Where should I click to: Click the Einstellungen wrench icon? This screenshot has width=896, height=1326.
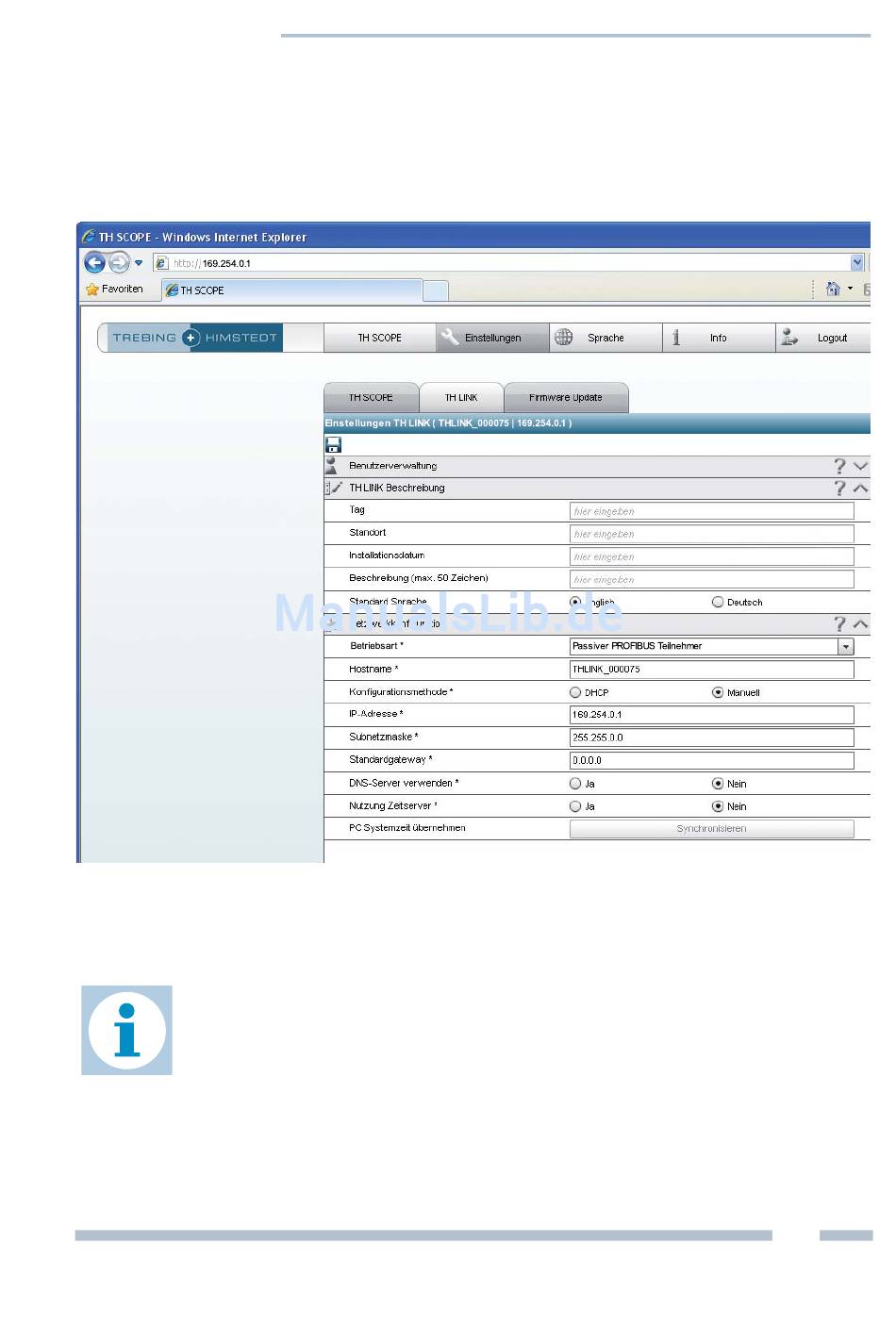tap(450, 337)
